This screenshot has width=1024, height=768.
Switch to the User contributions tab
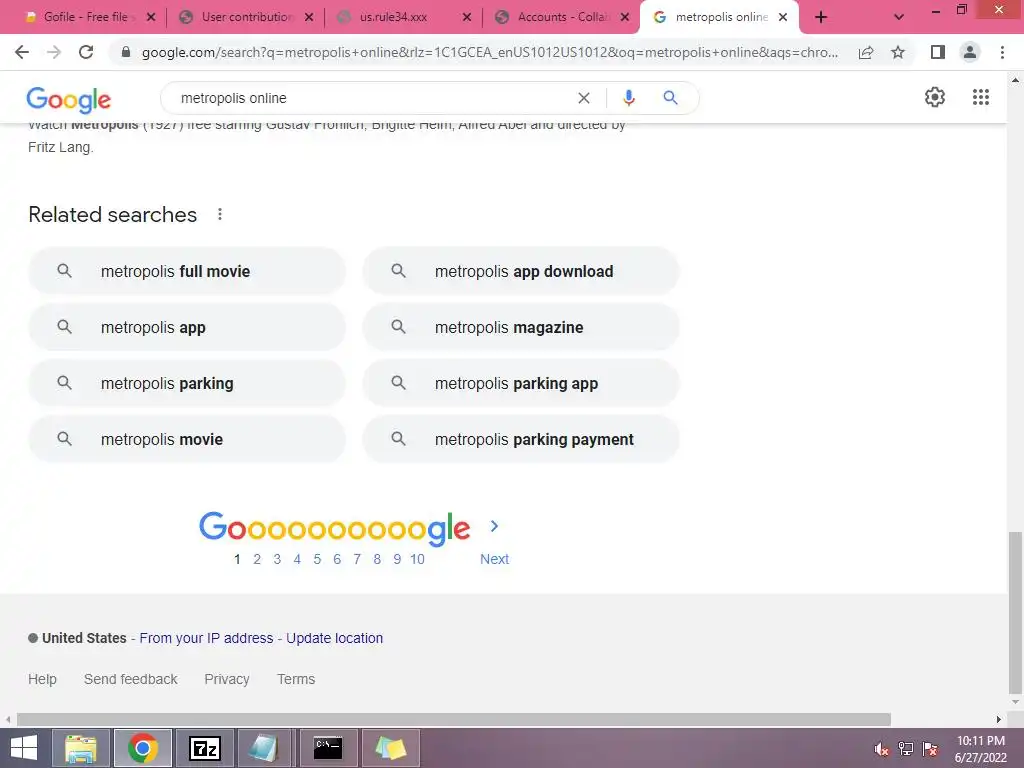(x=245, y=17)
